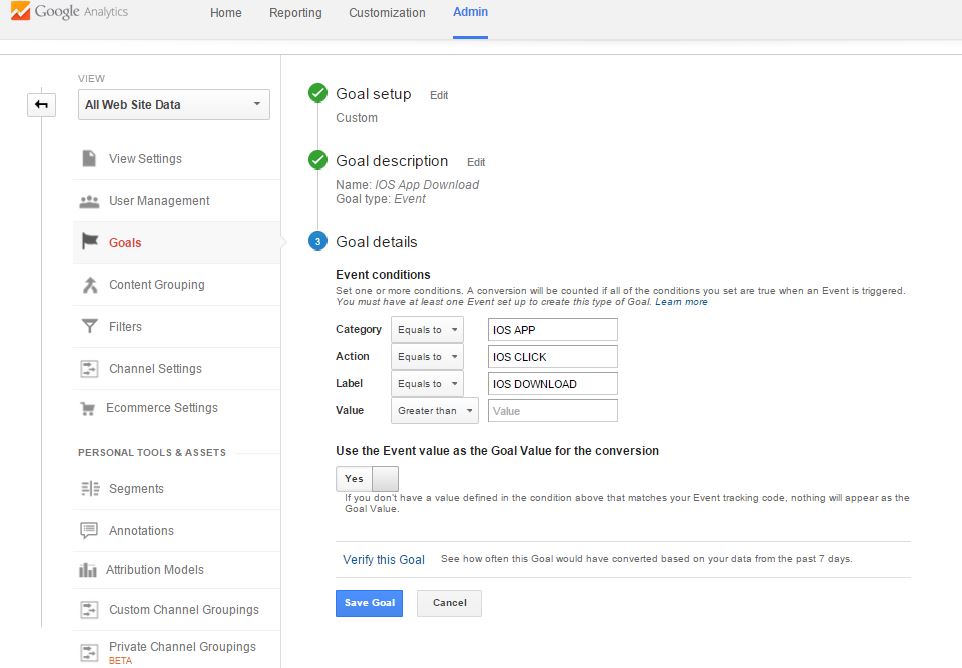Screen dimensions: 962x668
Task: Open the Category condition Equals to dropdown
Action: click(x=427, y=330)
